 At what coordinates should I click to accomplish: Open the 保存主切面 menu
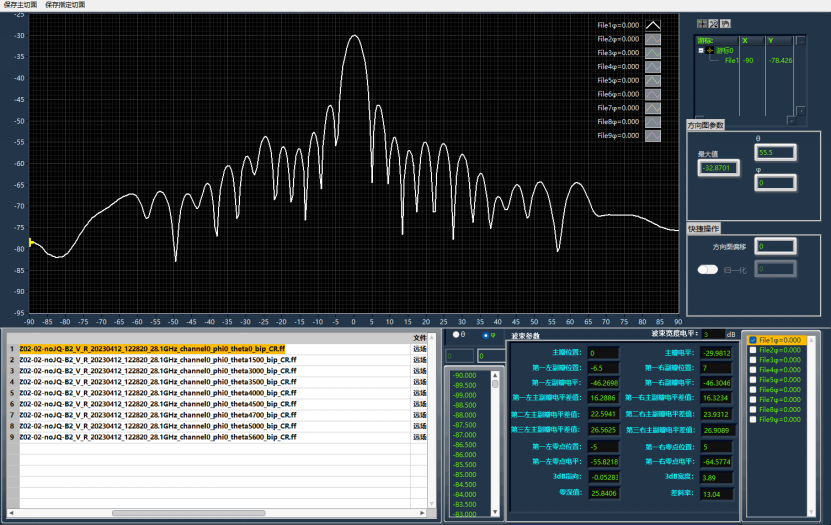click(x=20, y=5)
